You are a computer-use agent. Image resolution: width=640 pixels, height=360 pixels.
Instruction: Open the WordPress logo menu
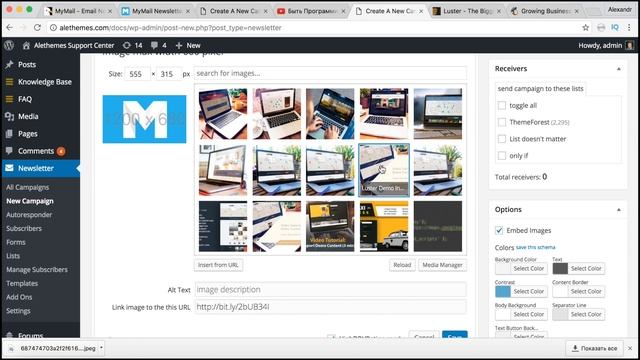coord(9,45)
